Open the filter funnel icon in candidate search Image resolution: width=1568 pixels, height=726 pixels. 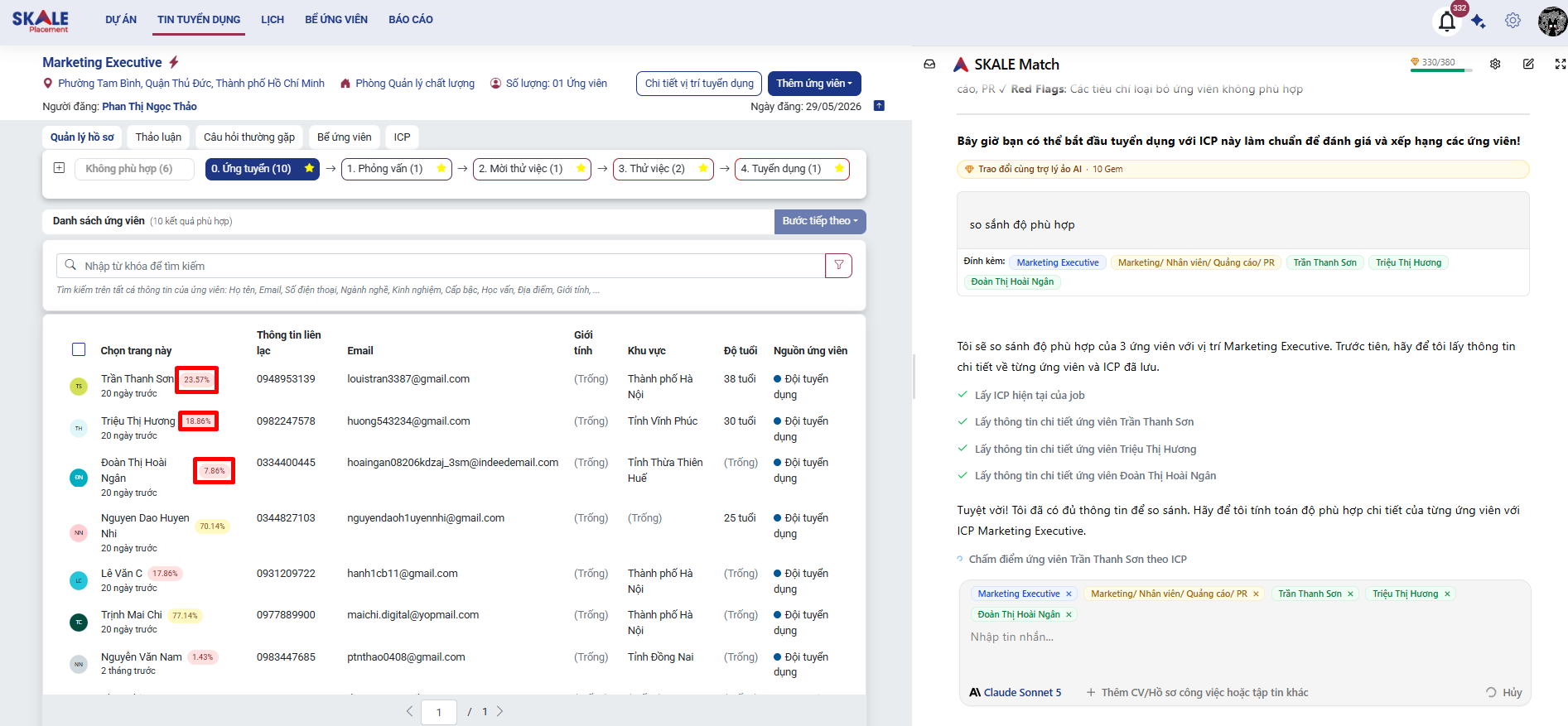[838, 266]
